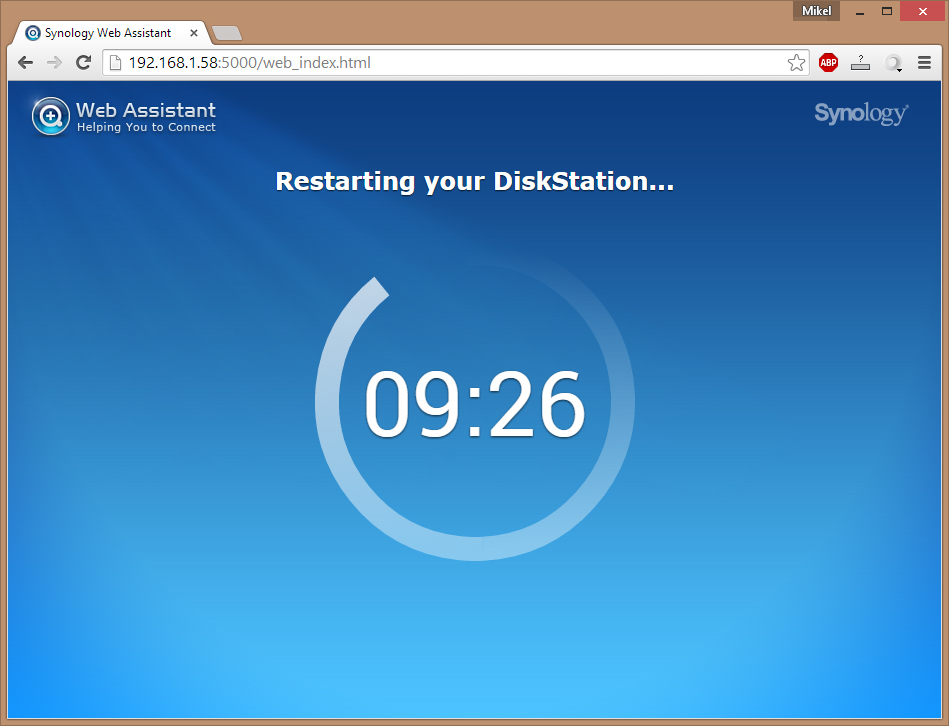Open the Adblock Plus extension icon
Viewport: 949px width, 726px height.
click(x=829, y=62)
